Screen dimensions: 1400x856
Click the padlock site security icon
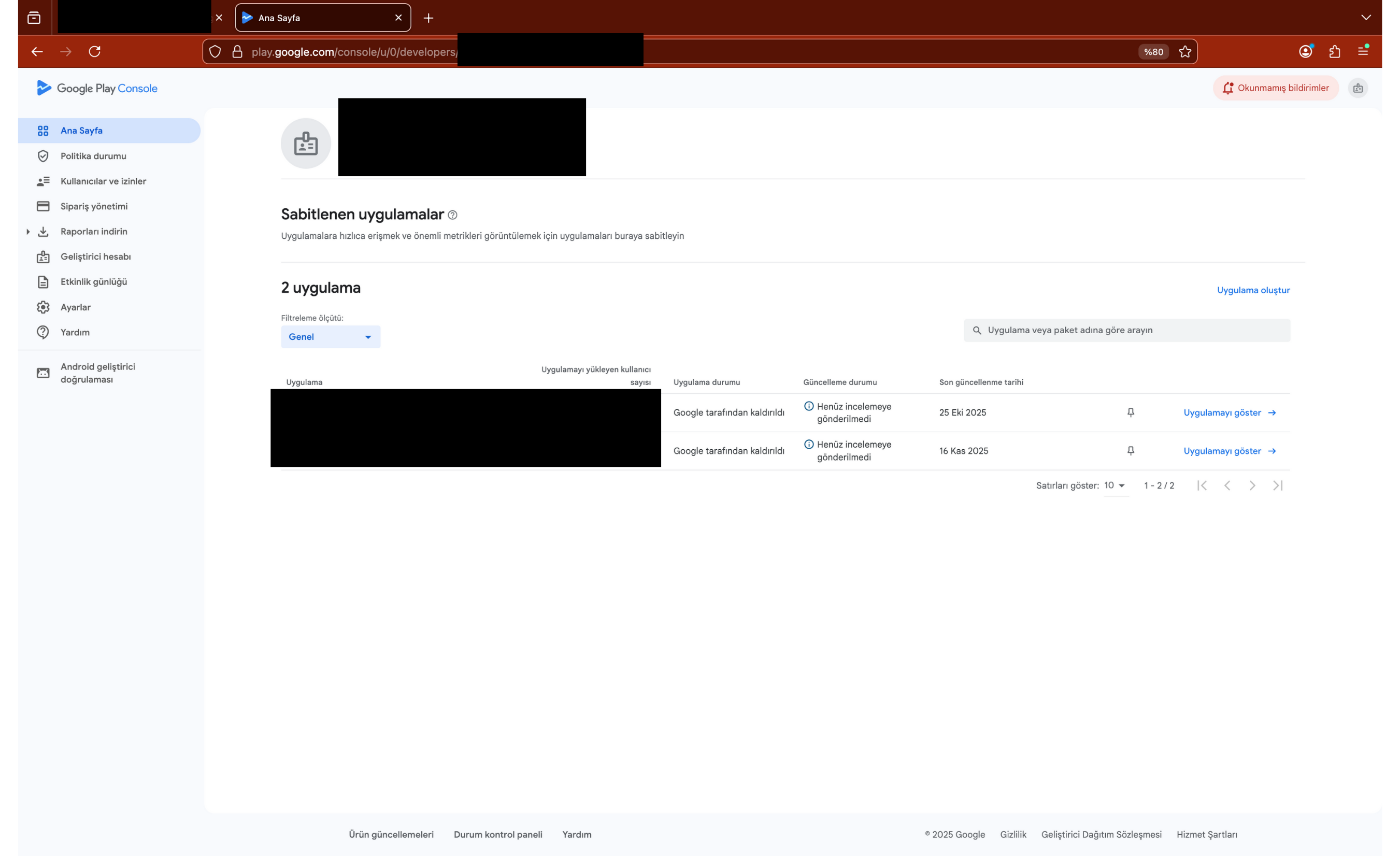click(237, 52)
